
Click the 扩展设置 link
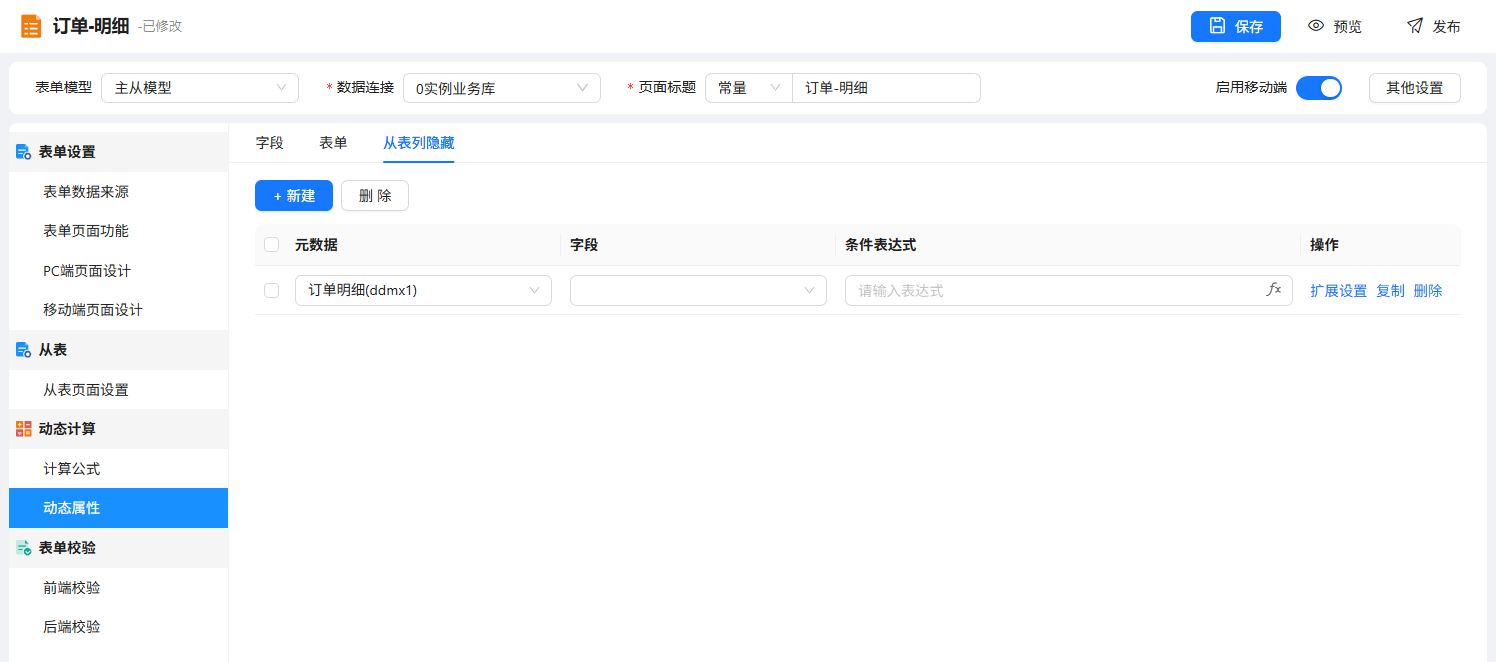pyautogui.click(x=1338, y=291)
